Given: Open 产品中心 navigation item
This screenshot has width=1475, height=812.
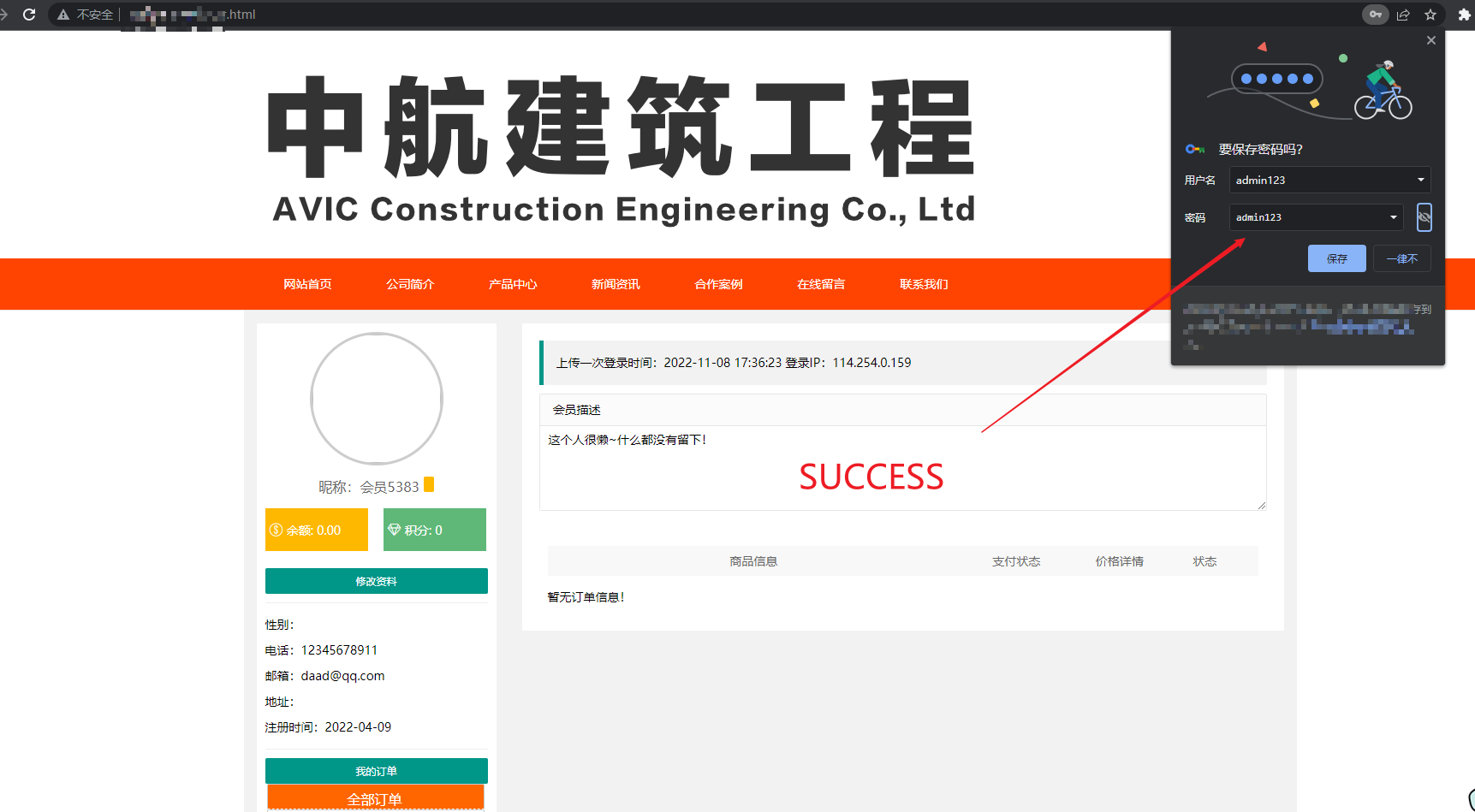Looking at the screenshot, I should [513, 284].
